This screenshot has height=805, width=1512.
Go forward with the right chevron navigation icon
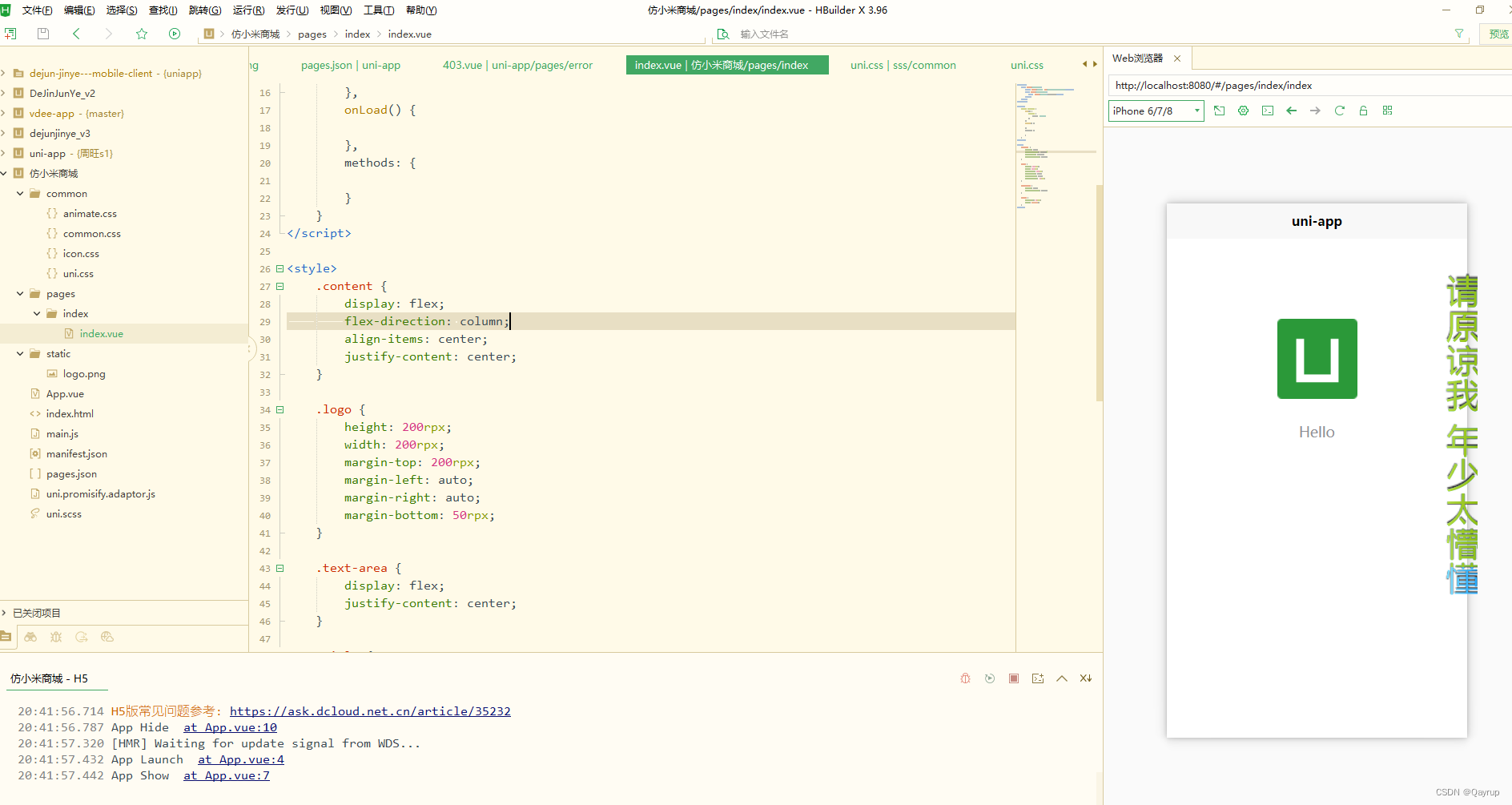pyautogui.click(x=109, y=34)
